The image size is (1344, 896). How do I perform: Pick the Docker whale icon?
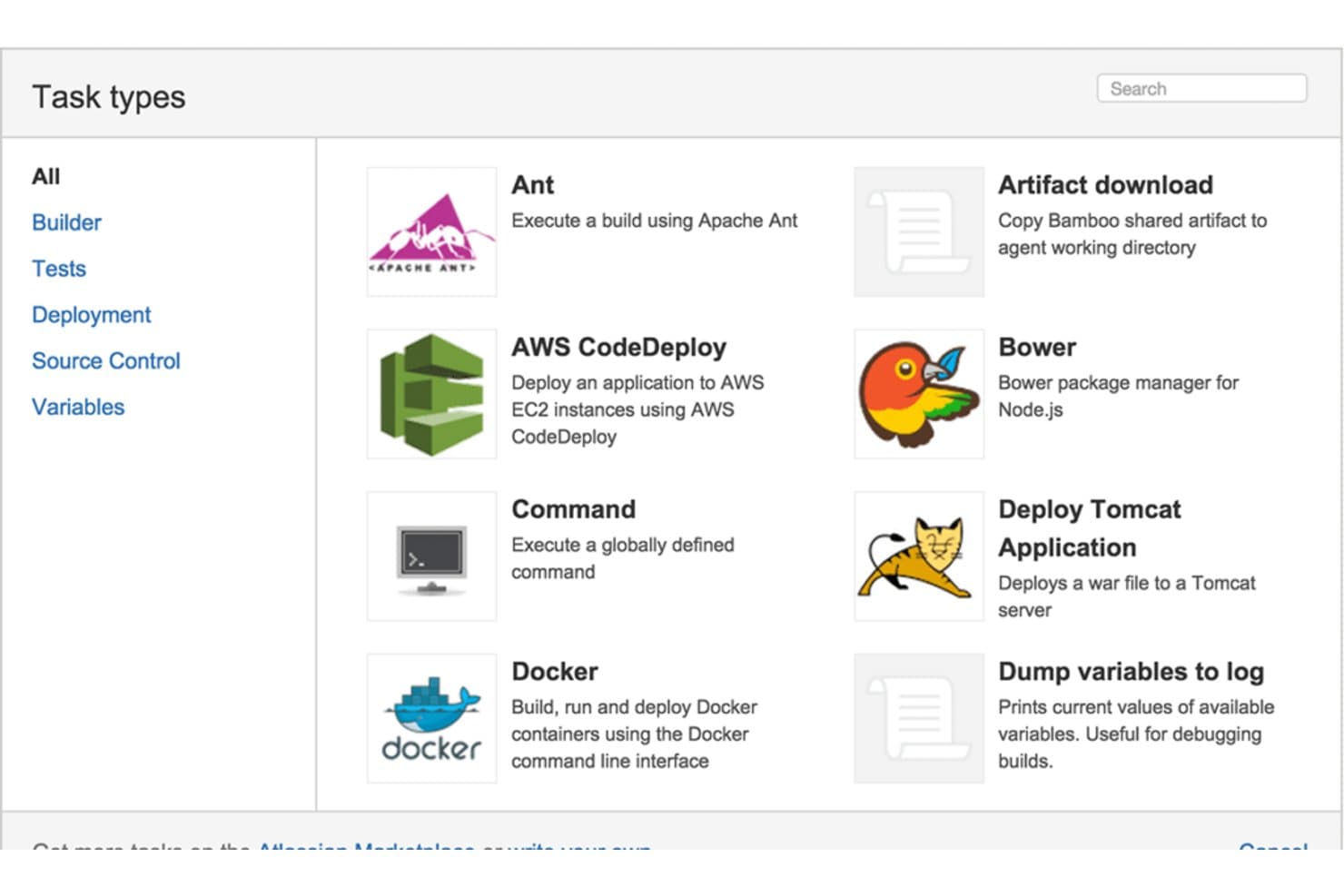pos(431,718)
